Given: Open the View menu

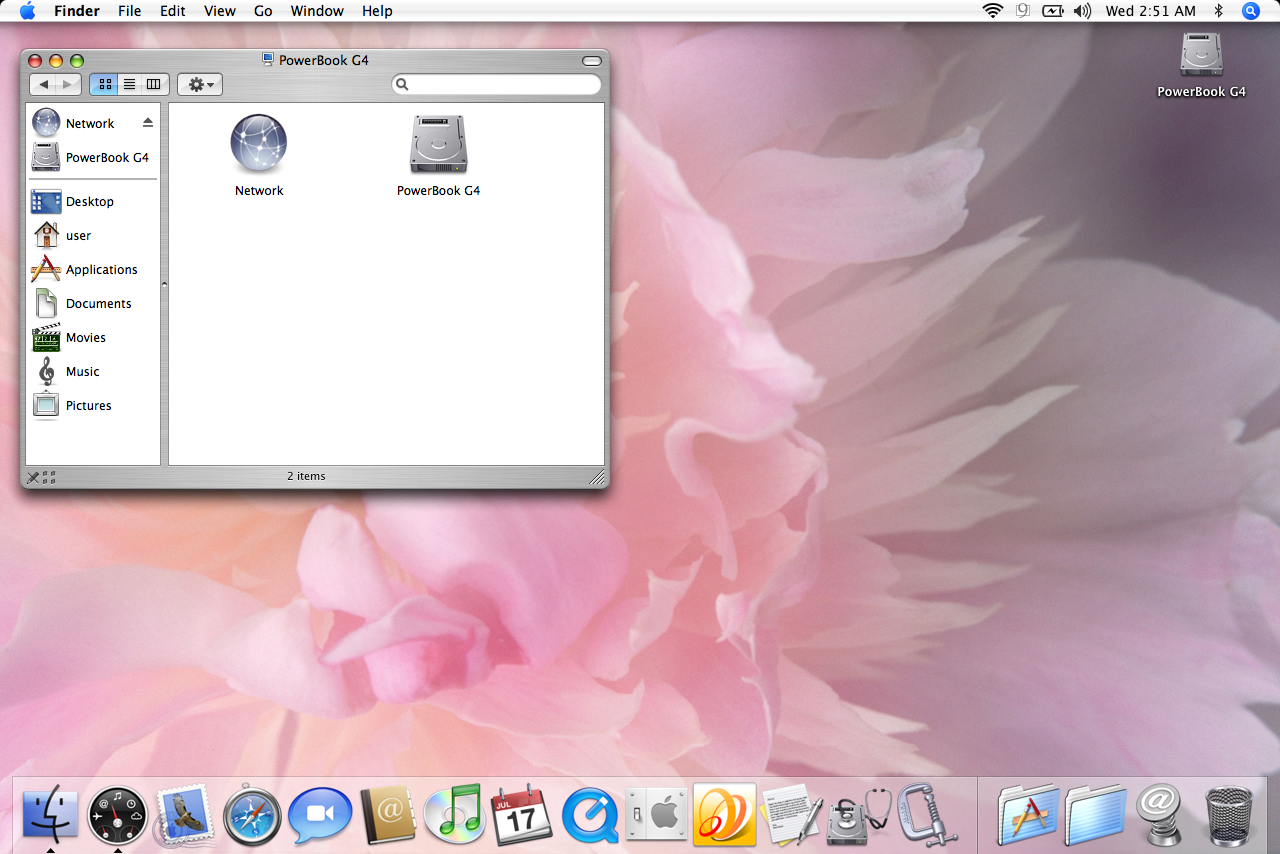Looking at the screenshot, I should 220,11.
